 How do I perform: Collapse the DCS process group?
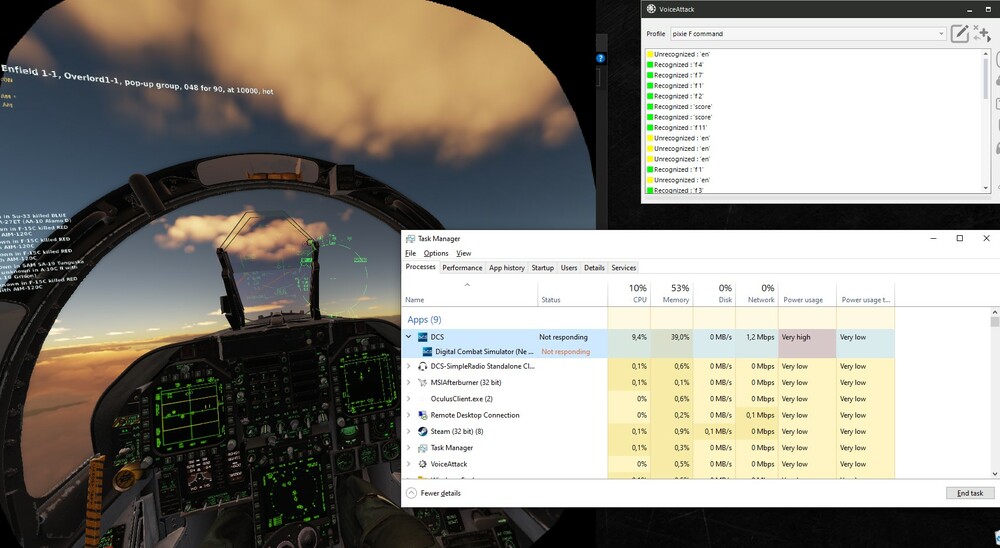pos(409,337)
